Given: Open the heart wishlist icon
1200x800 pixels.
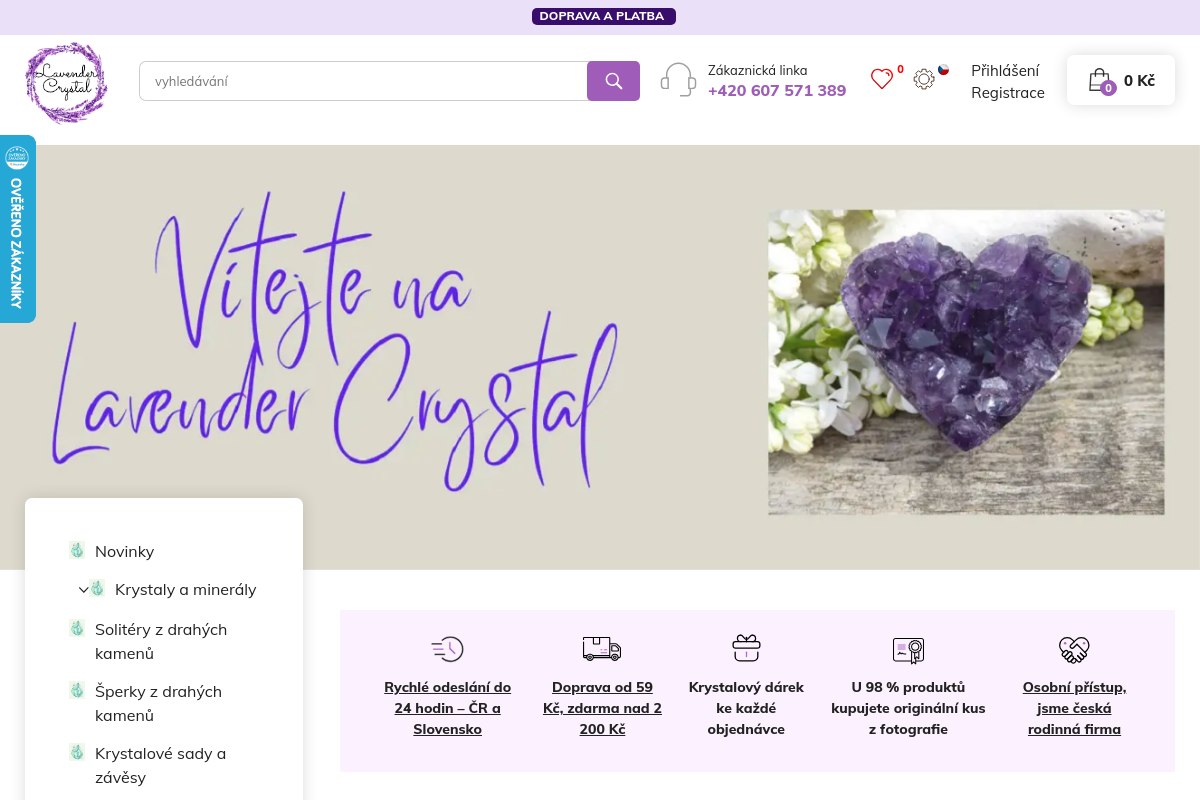Looking at the screenshot, I should click(x=881, y=79).
